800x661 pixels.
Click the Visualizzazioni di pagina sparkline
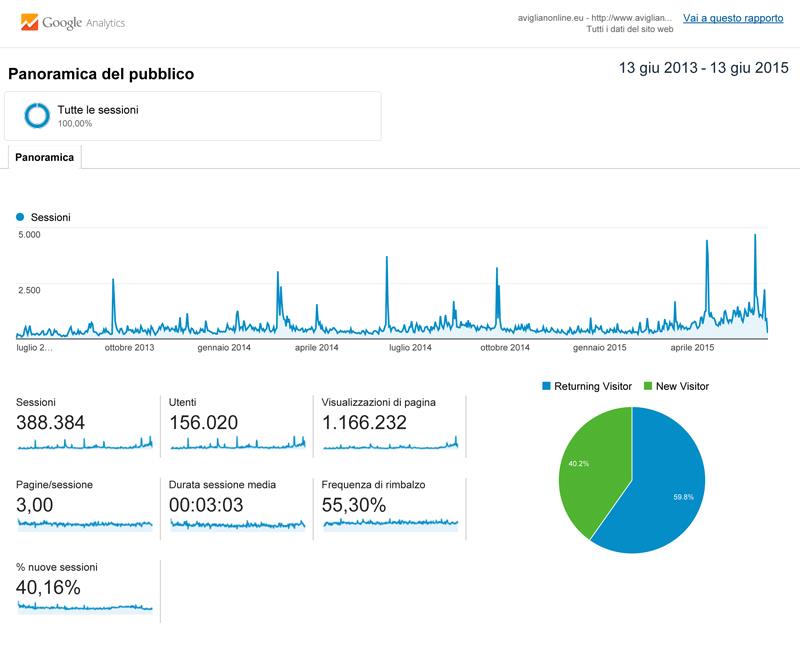point(390,443)
